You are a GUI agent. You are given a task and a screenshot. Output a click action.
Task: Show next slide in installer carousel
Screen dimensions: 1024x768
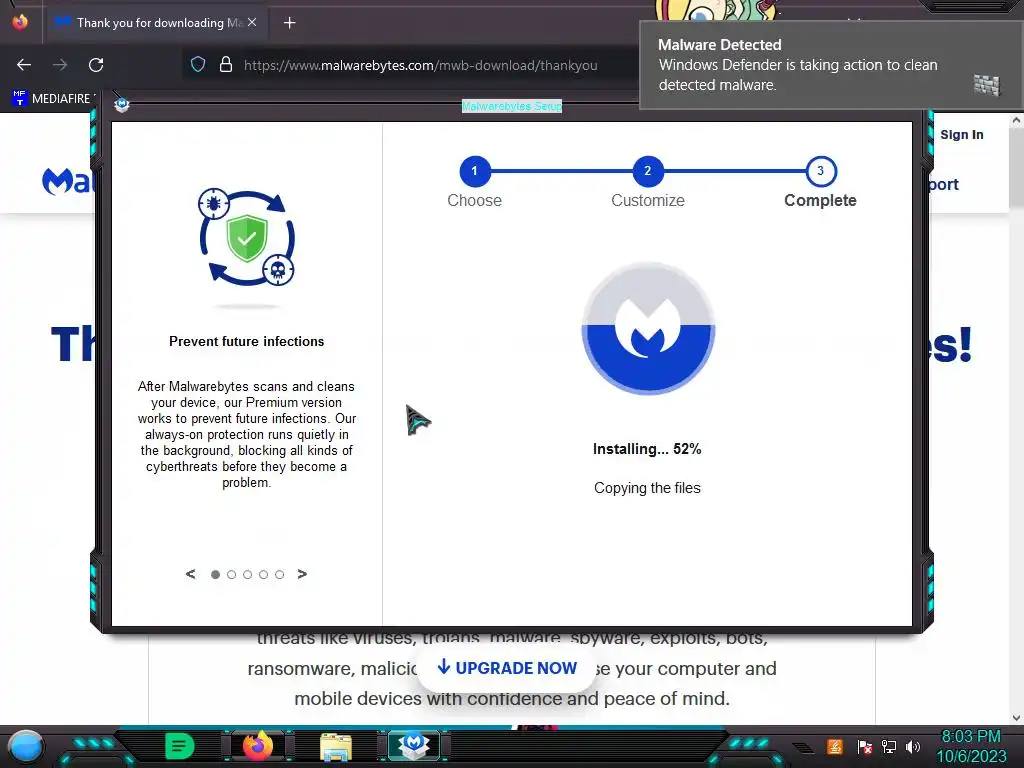coord(302,574)
